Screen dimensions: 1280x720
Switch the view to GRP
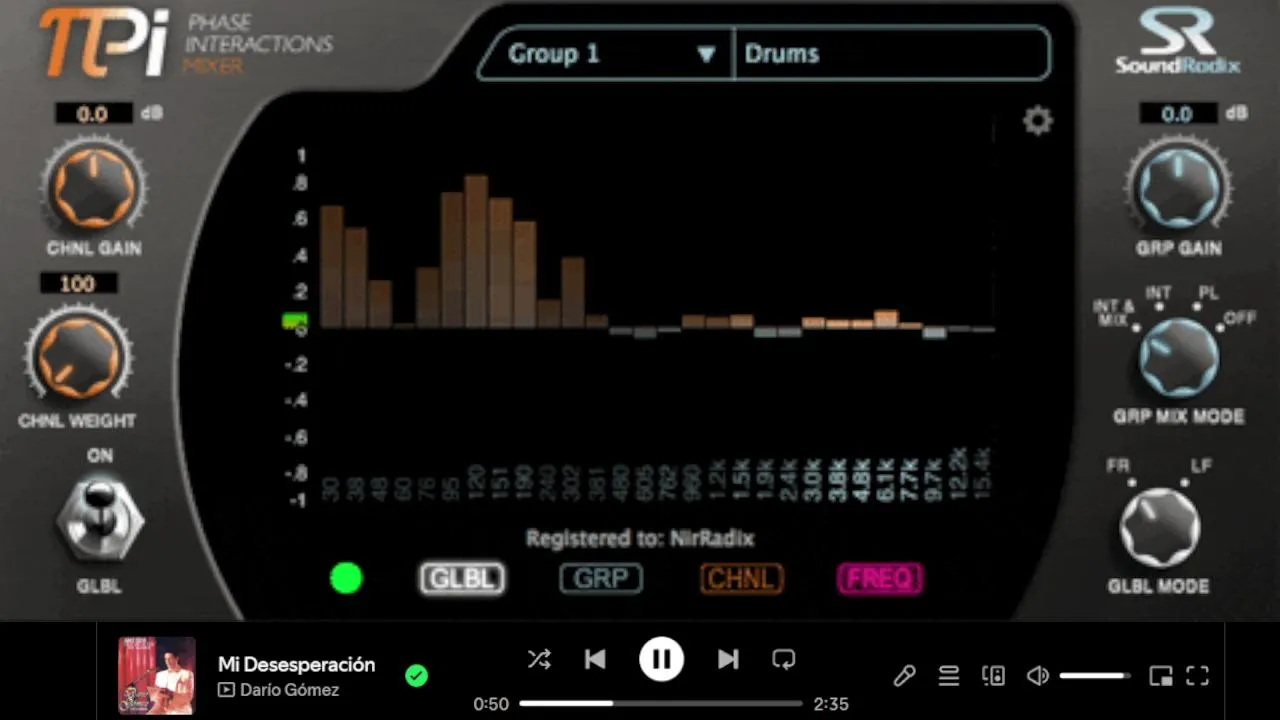[601, 578]
